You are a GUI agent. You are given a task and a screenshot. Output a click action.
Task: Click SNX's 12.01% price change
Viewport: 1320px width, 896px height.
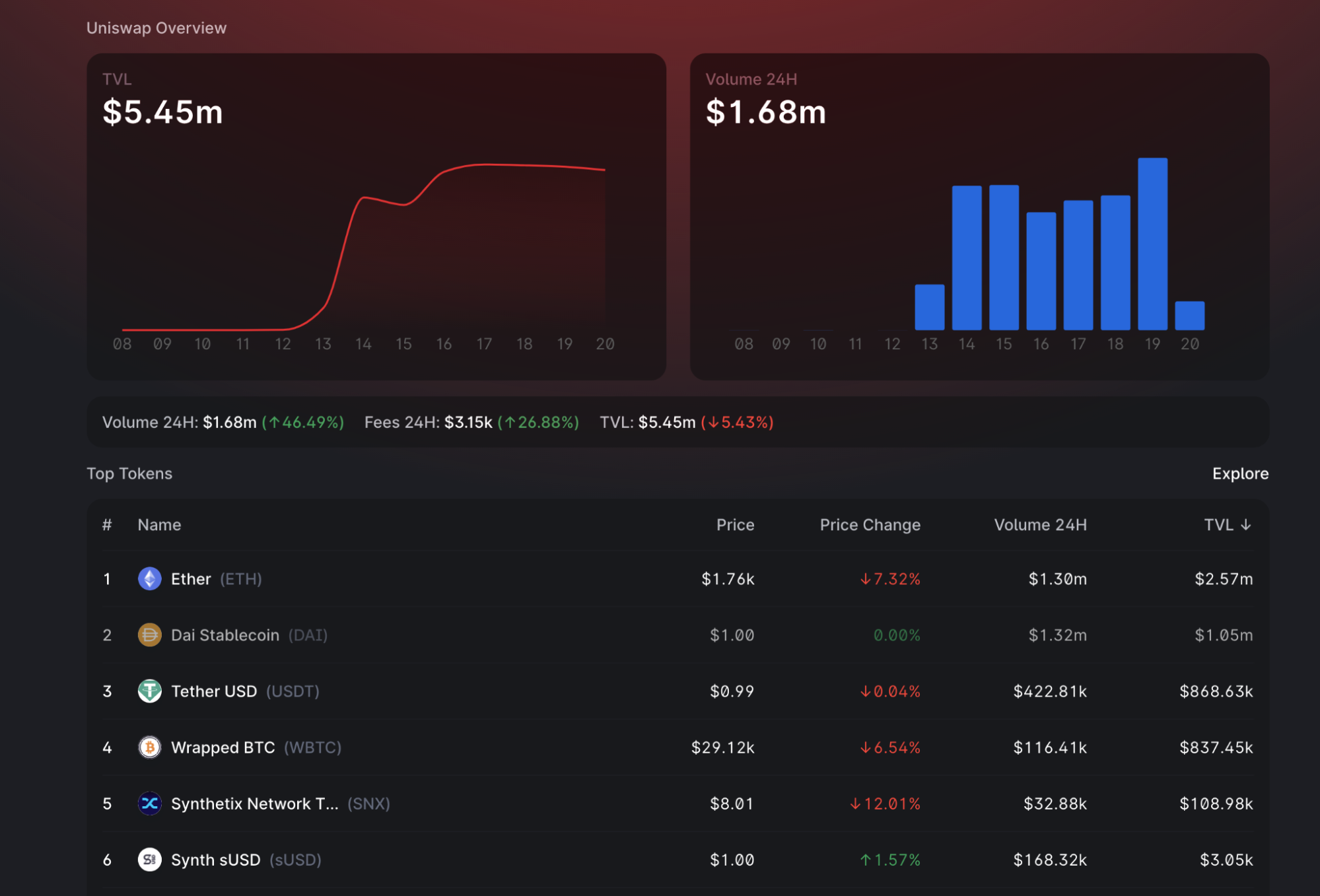885,804
